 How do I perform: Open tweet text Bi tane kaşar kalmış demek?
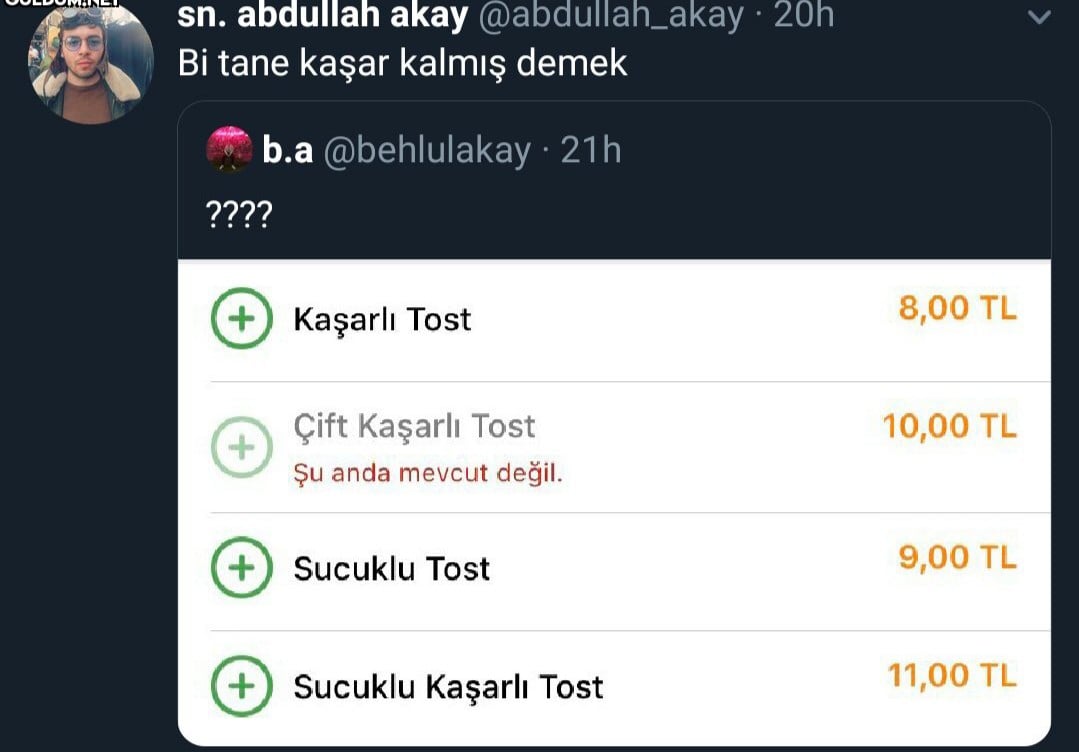point(403,63)
